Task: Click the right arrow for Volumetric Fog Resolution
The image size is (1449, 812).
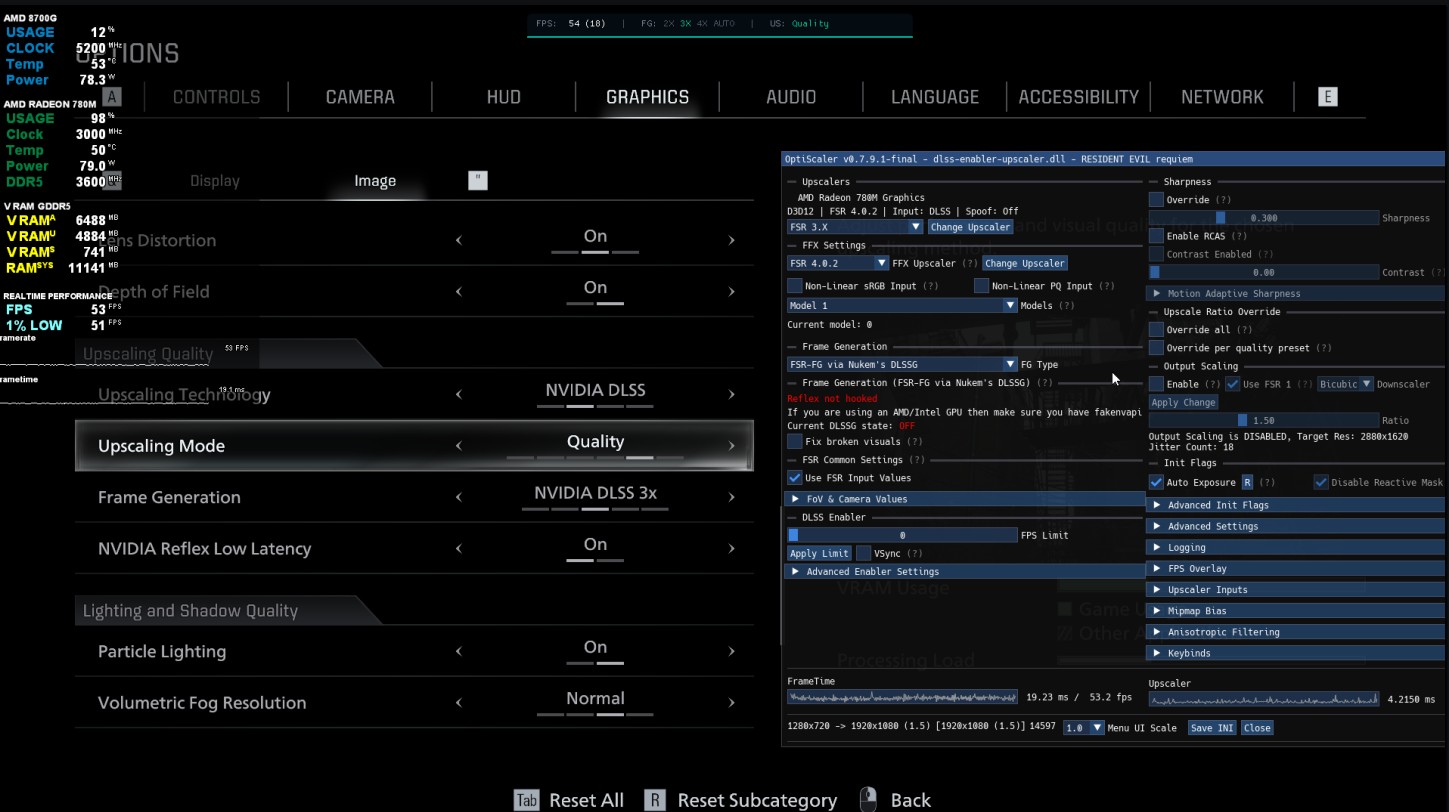Action: tap(731, 702)
